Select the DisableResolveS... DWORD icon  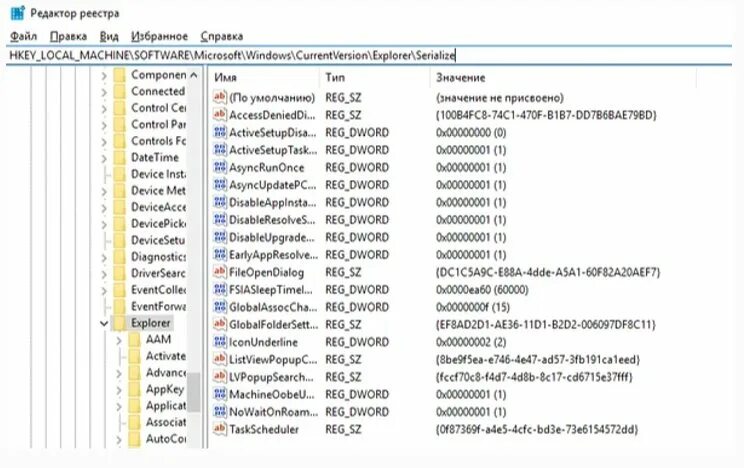coord(220,220)
